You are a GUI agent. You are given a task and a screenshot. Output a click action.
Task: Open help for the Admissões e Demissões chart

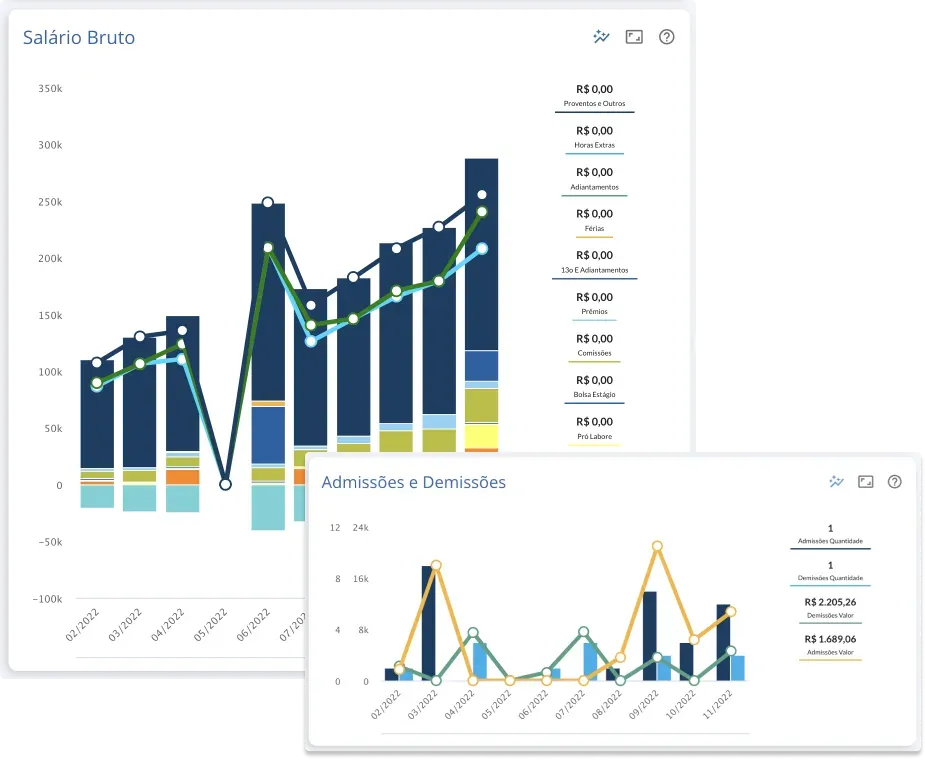(x=894, y=481)
